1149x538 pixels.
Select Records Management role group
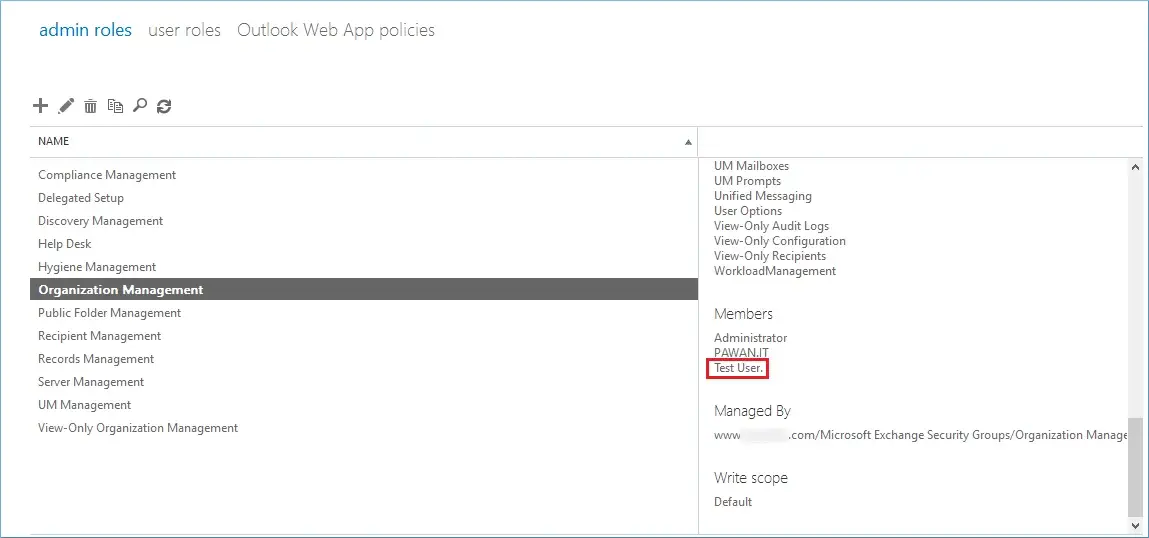point(364,359)
